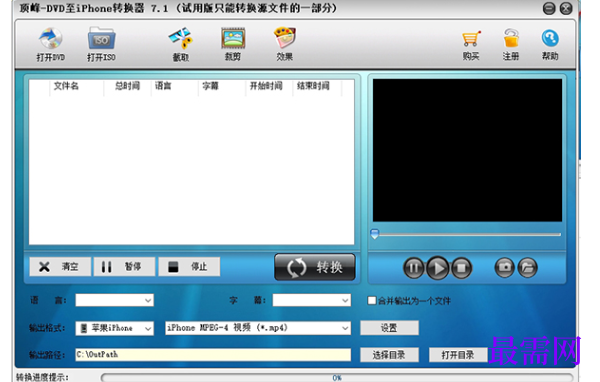Stop the video preview
600x382 pixels.
click(x=461, y=268)
